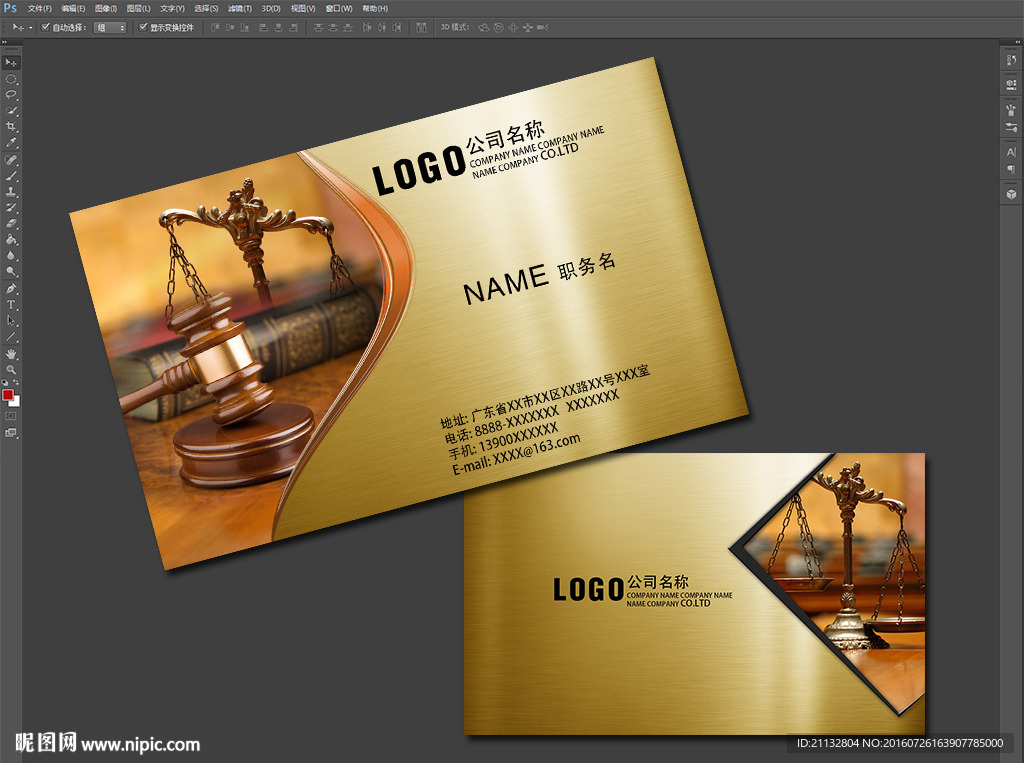
Task: Select the Hand tool
Action: coord(11,354)
